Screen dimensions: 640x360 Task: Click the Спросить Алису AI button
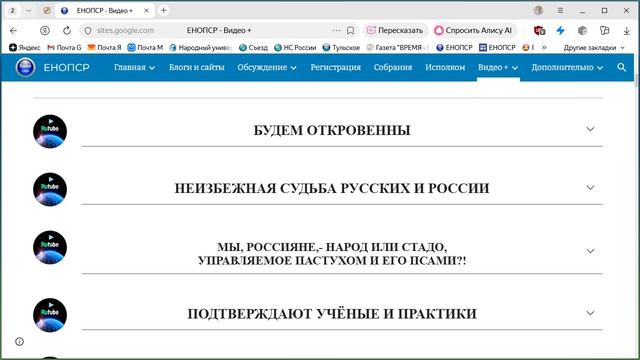pyautogui.click(x=473, y=30)
